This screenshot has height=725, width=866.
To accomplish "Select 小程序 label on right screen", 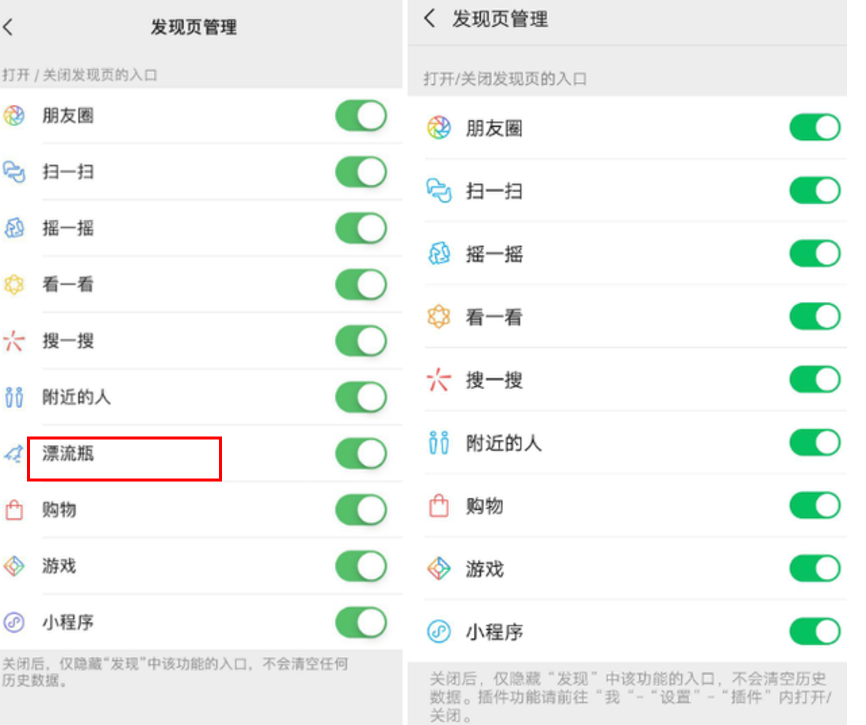I will (494, 632).
